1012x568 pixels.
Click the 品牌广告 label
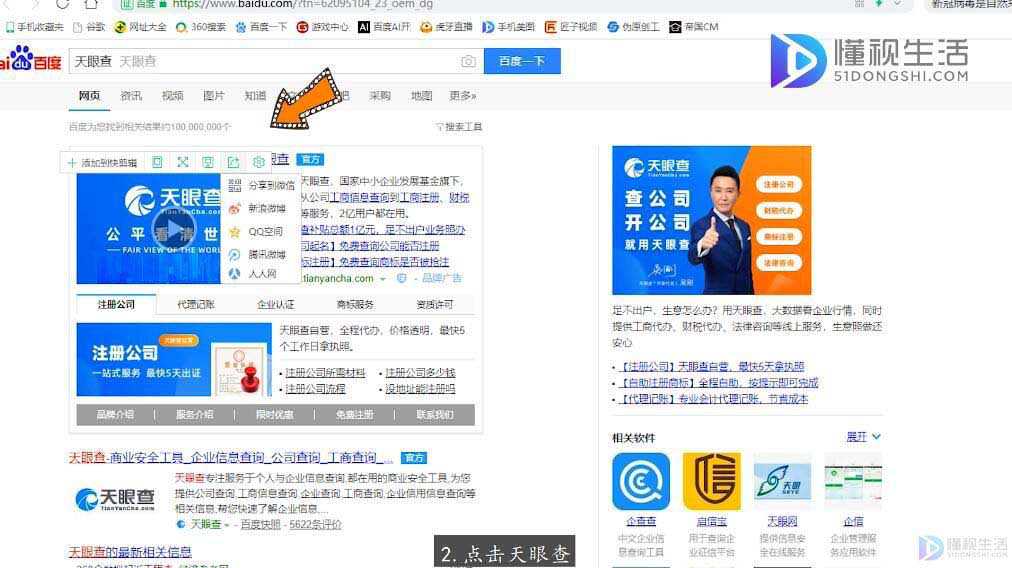[442, 278]
